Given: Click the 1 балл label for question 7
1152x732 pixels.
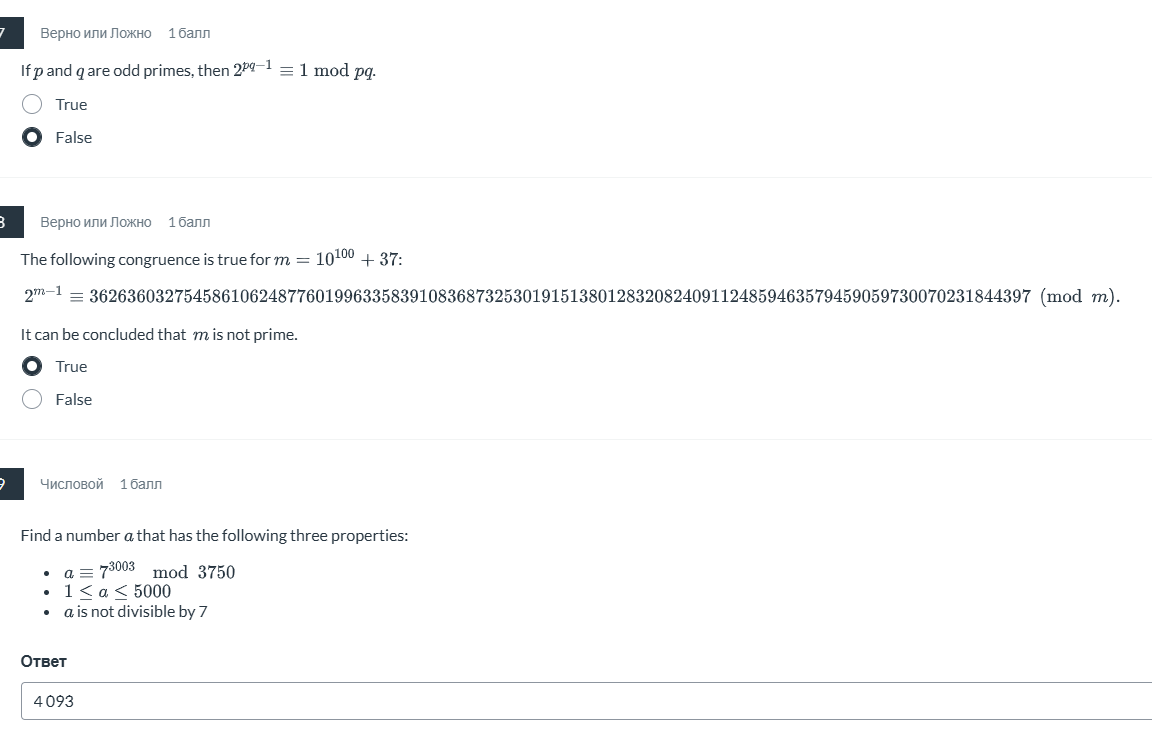Looking at the screenshot, I should point(188,33).
